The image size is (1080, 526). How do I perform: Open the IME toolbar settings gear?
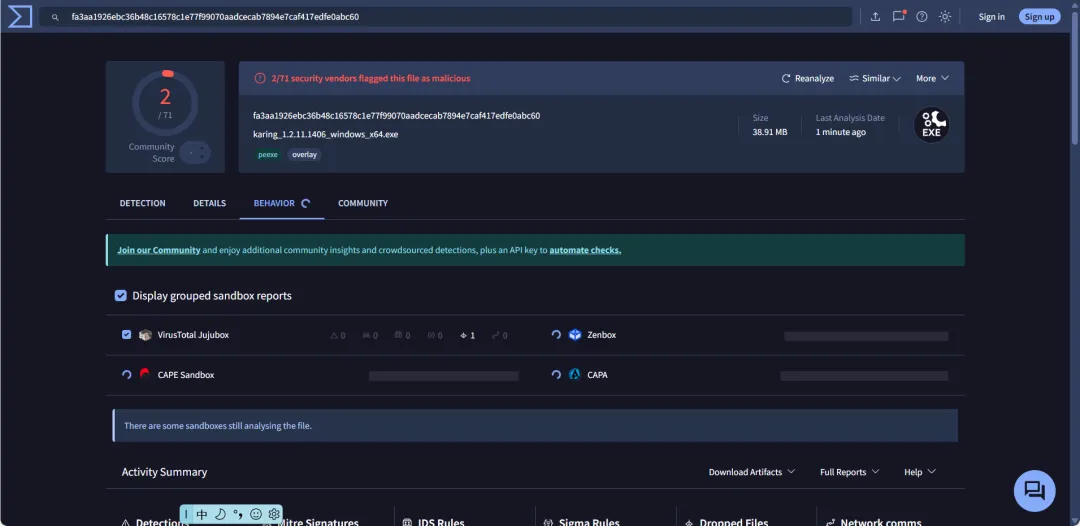point(273,514)
